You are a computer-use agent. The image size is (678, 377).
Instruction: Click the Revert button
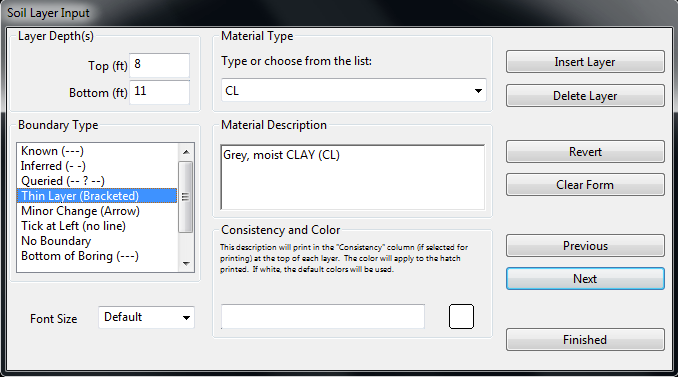coord(585,152)
